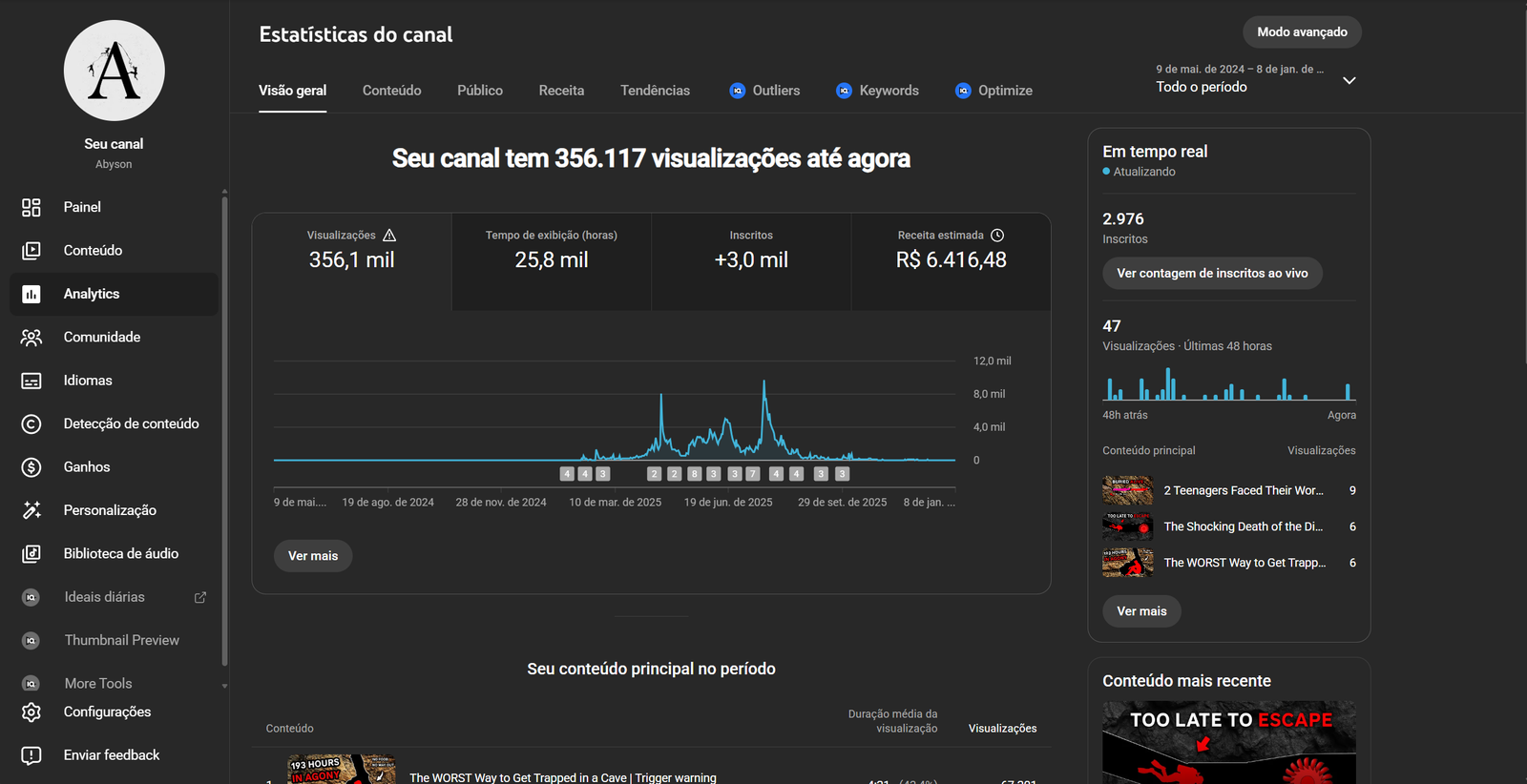Select the Analytics bar chart icon

[x=31, y=294]
